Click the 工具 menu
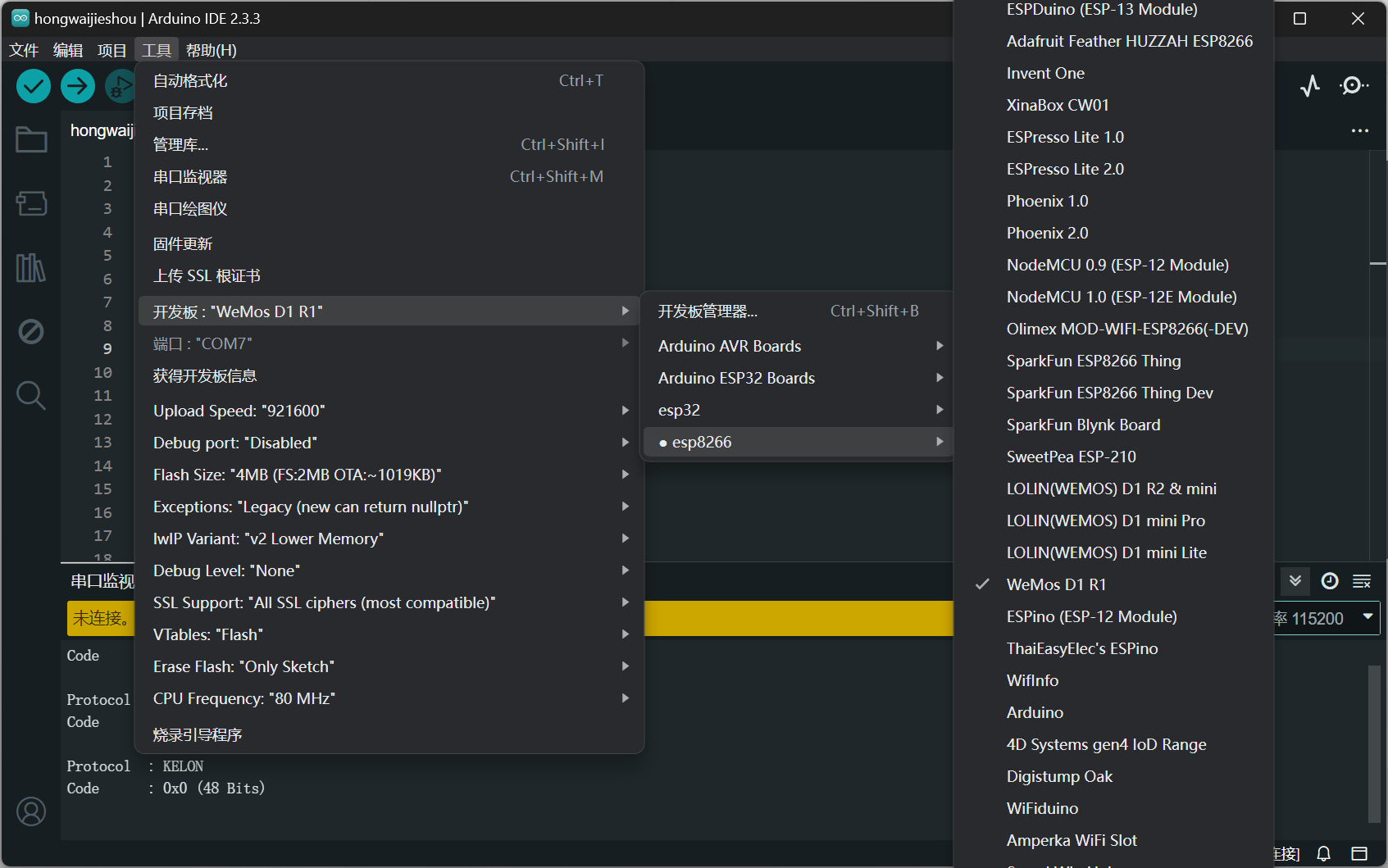 coord(157,50)
